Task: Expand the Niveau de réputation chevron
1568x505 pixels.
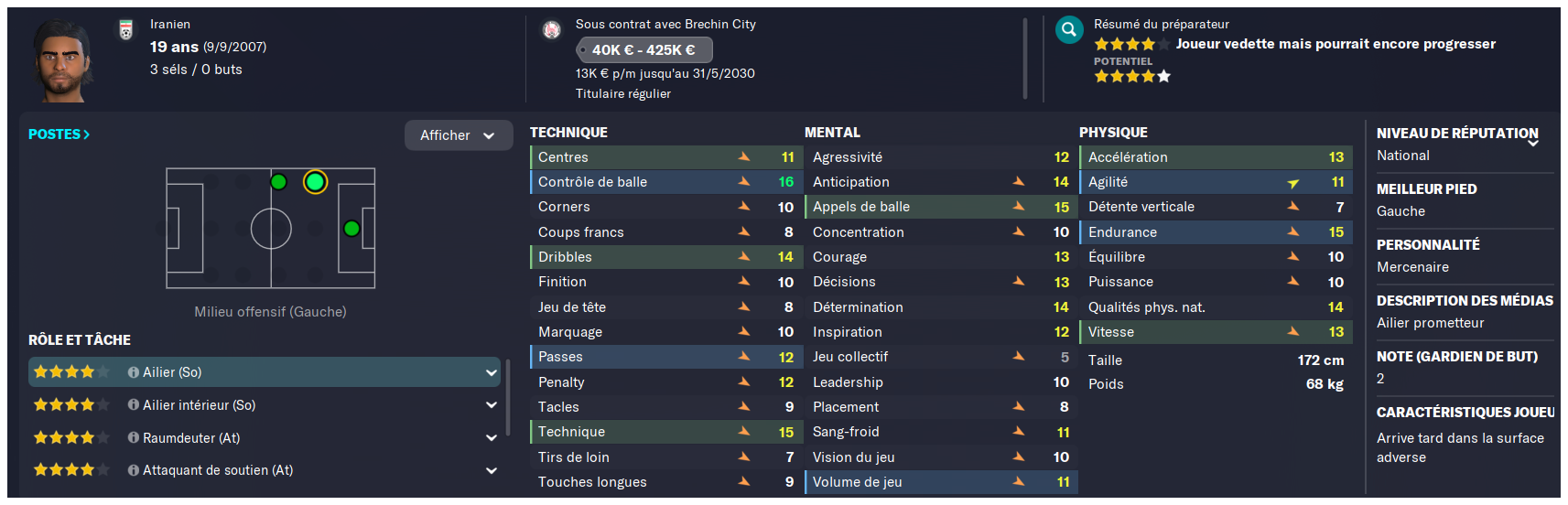Action: [x=1533, y=143]
